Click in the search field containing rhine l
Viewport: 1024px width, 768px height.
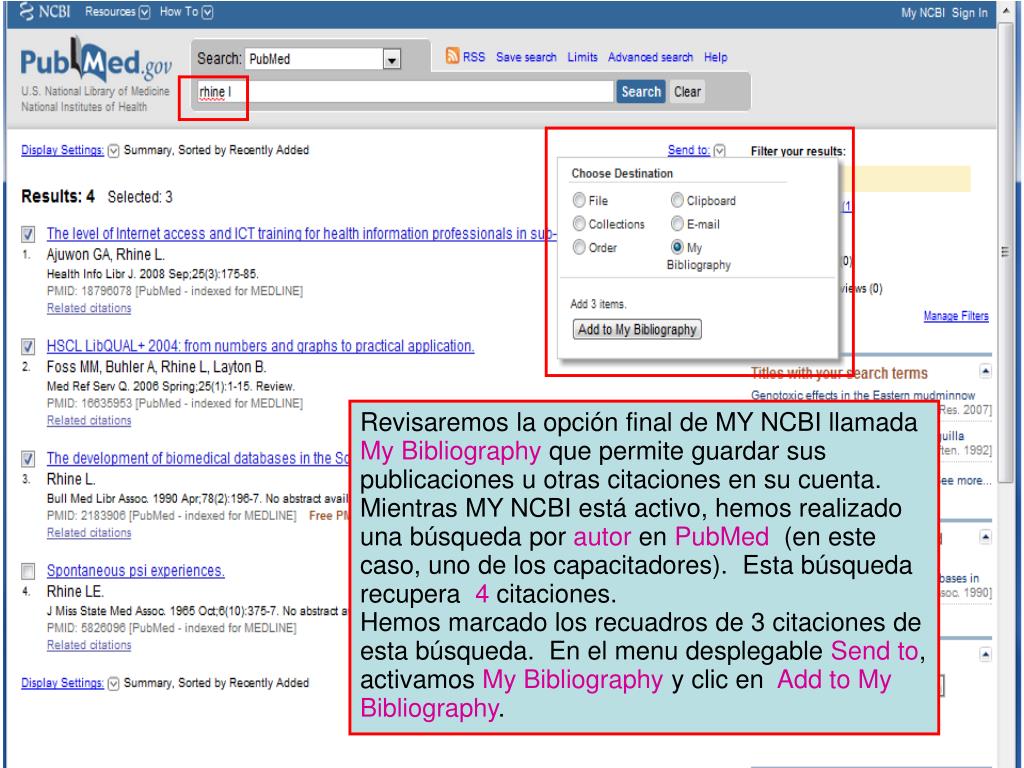tap(404, 91)
